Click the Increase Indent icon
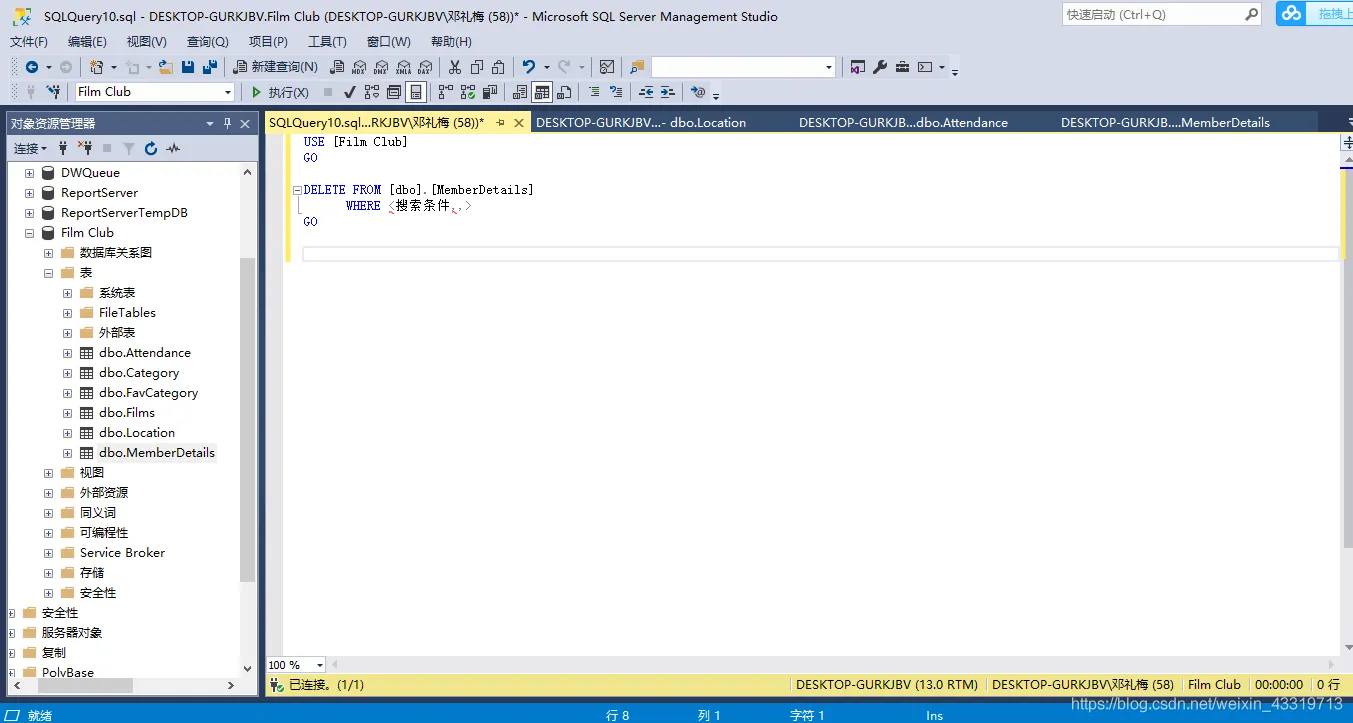Viewport: 1353px width, 723px height. tap(668, 92)
